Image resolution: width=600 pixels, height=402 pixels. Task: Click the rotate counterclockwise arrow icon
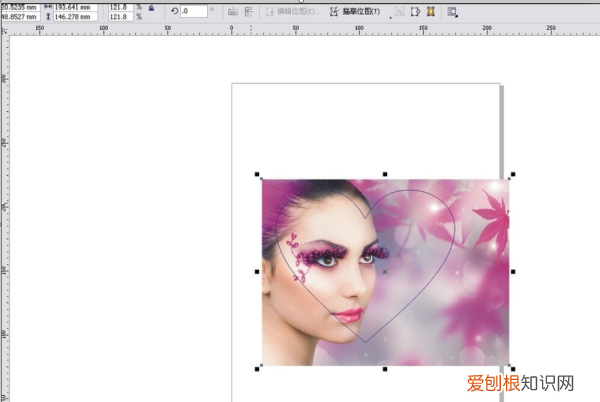click(x=174, y=12)
